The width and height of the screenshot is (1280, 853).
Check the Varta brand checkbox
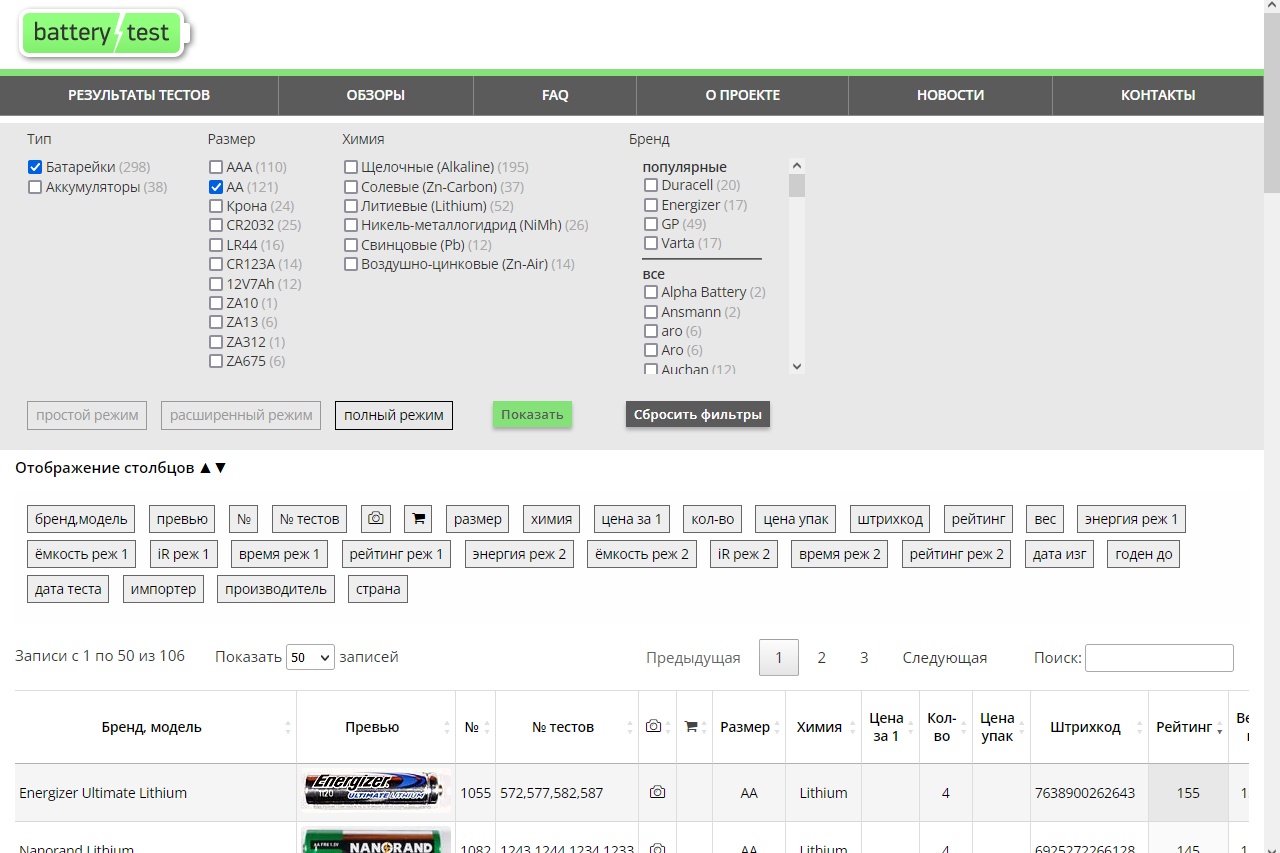point(651,243)
